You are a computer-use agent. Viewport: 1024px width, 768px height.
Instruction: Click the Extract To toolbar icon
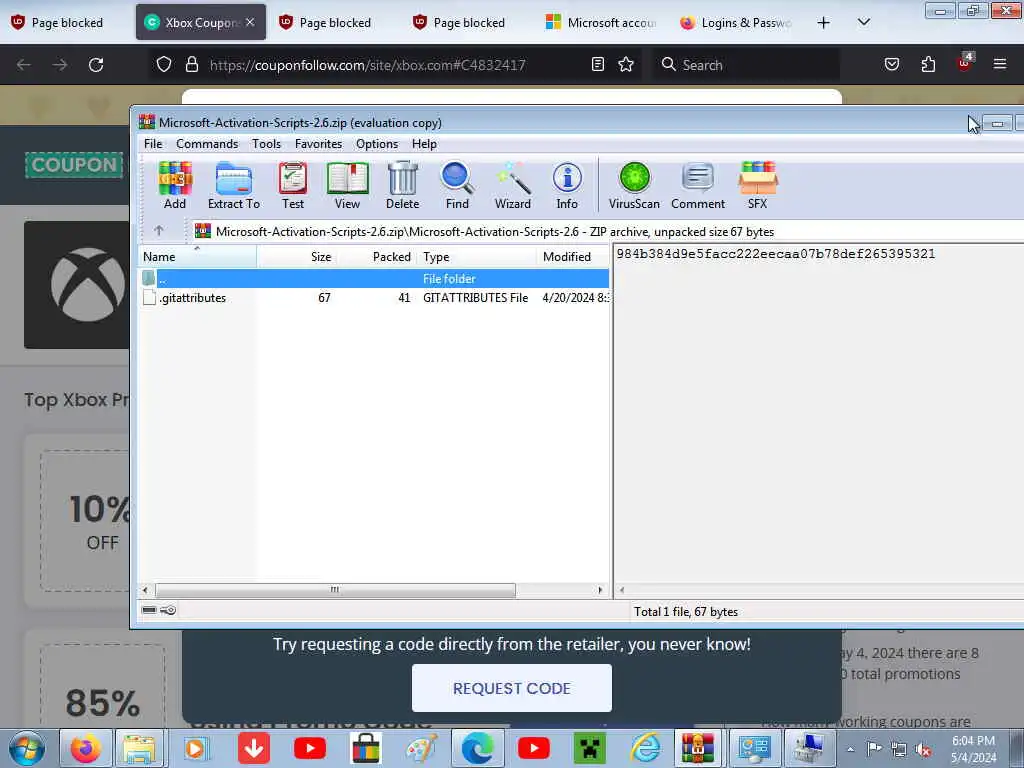(234, 185)
